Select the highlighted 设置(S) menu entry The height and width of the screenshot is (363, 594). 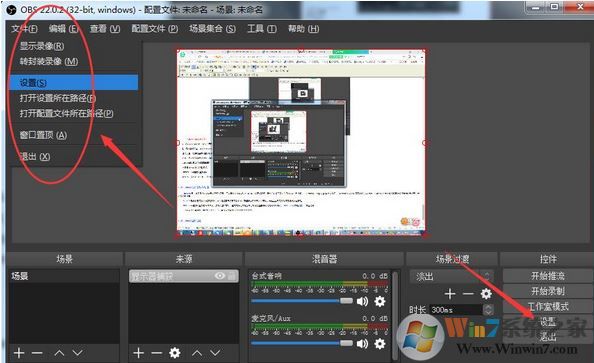[74, 83]
